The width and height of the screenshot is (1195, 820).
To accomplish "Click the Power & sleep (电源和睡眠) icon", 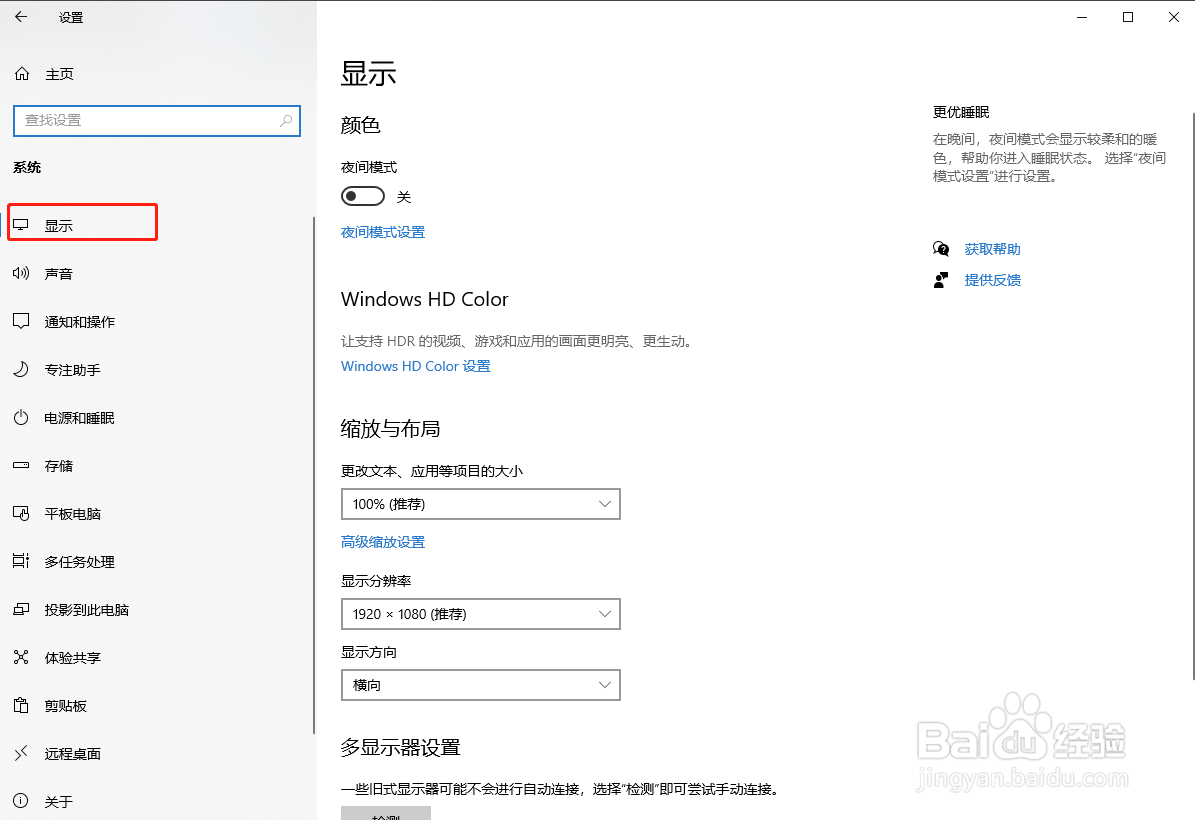I will point(21,418).
